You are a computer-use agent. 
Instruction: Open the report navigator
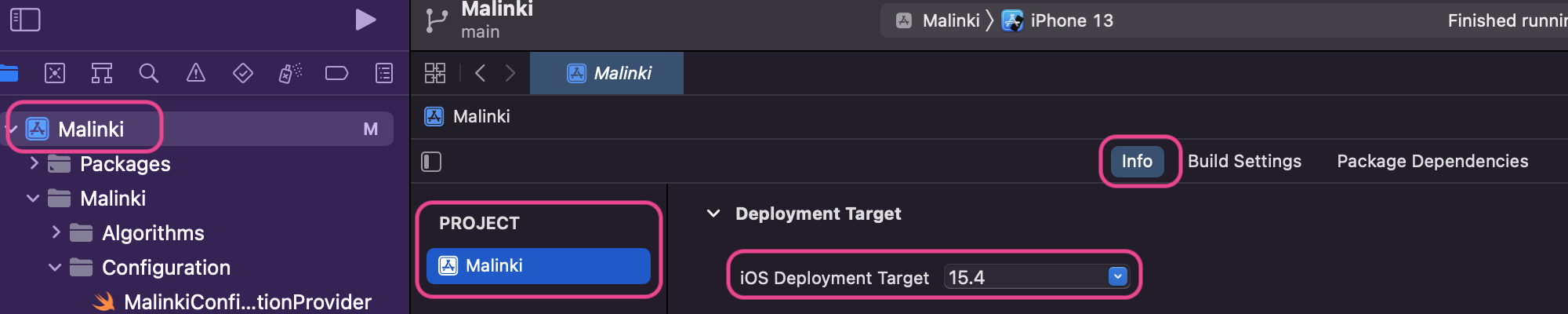[384, 74]
